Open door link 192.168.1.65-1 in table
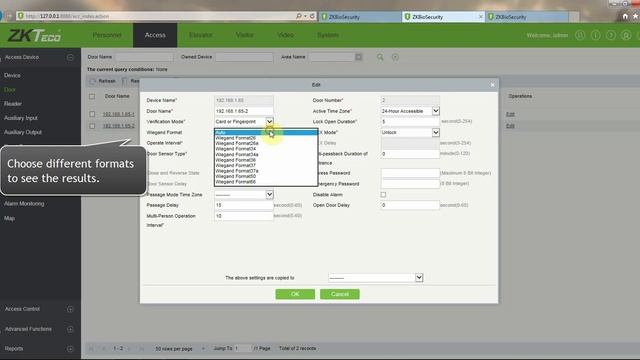The image size is (640, 360). [118, 114]
